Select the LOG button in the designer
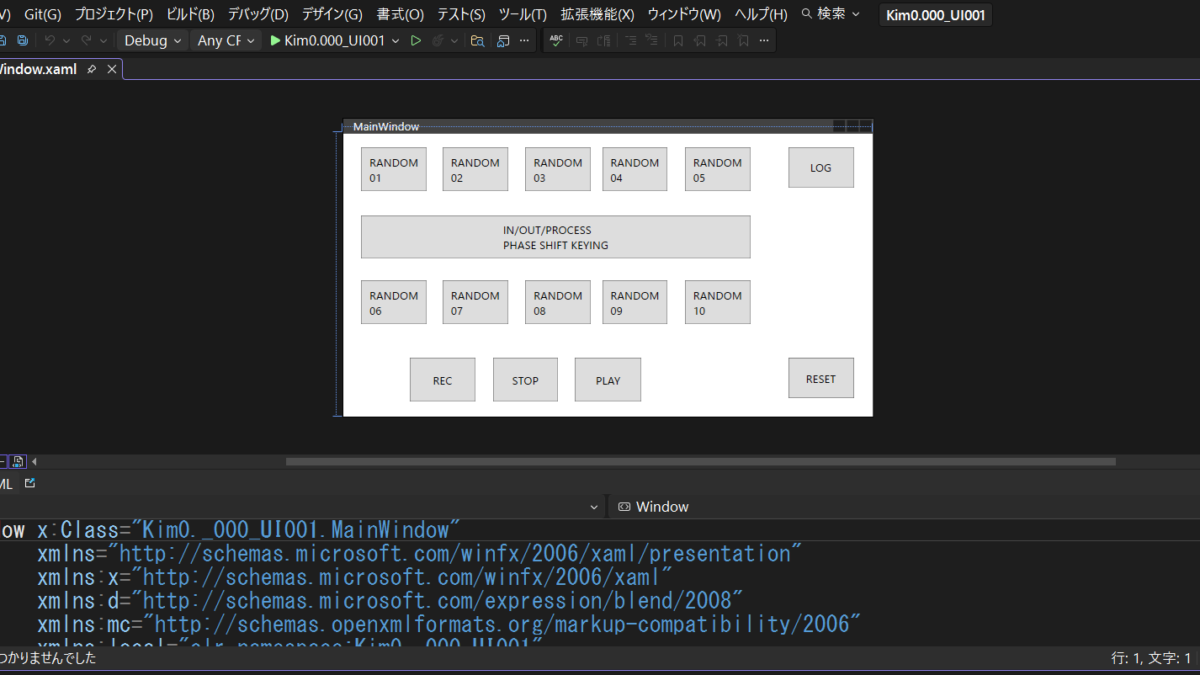 click(820, 168)
